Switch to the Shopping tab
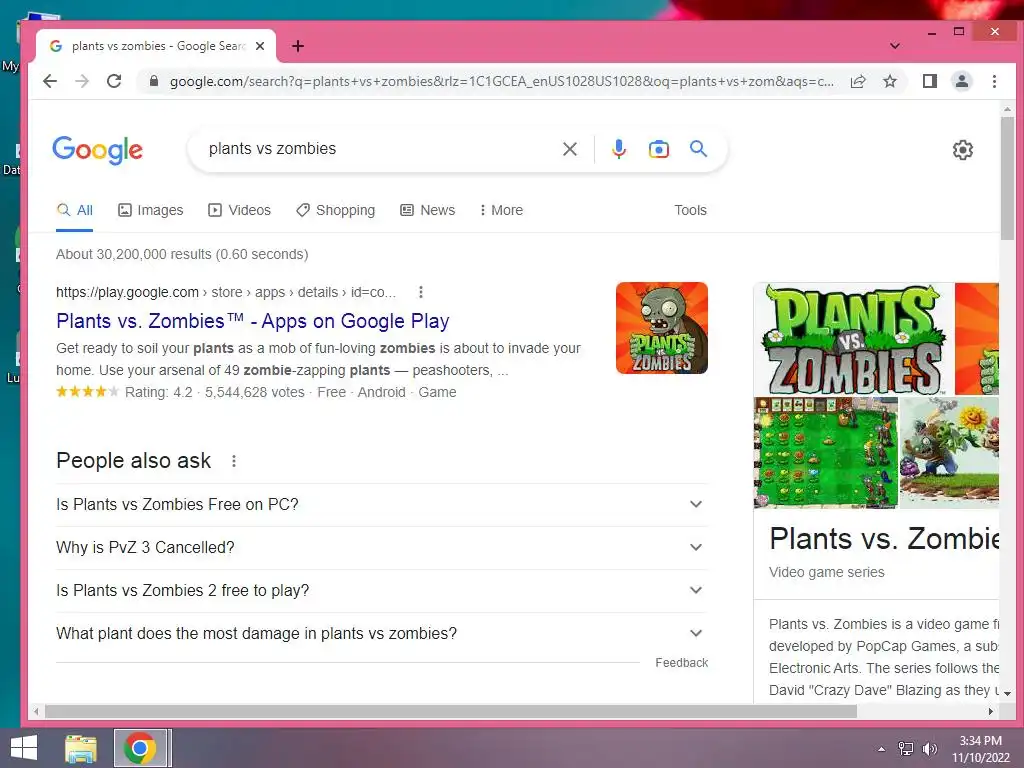 click(x=335, y=210)
